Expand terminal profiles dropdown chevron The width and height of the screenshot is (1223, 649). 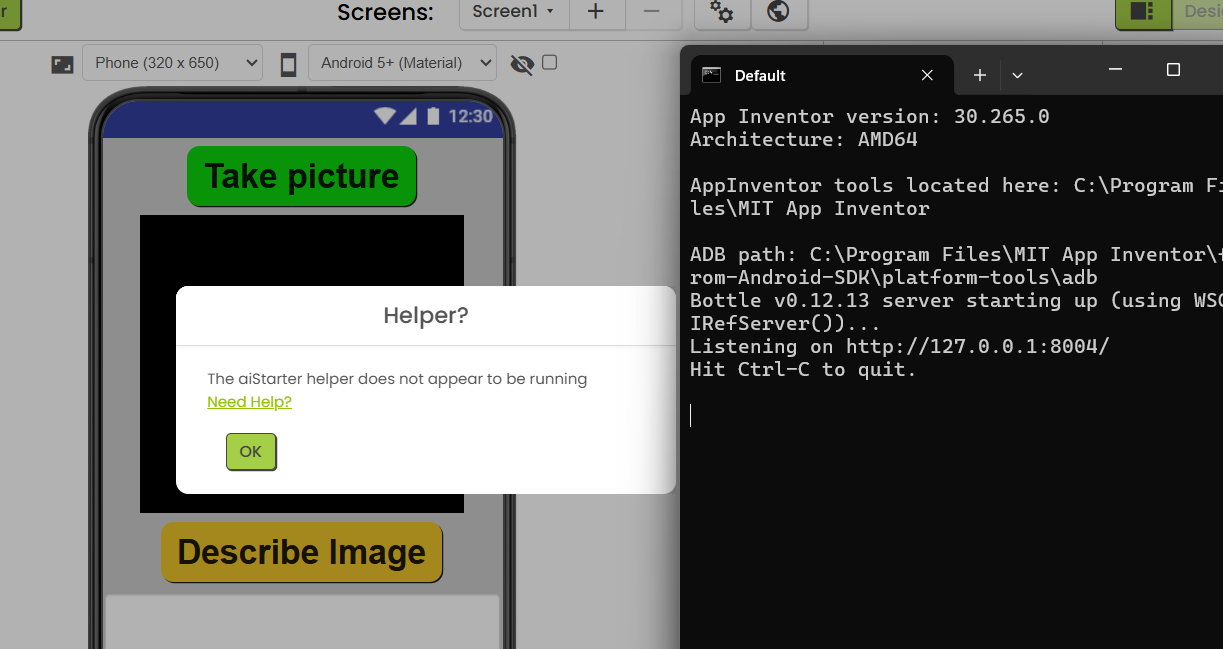click(1017, 75)
